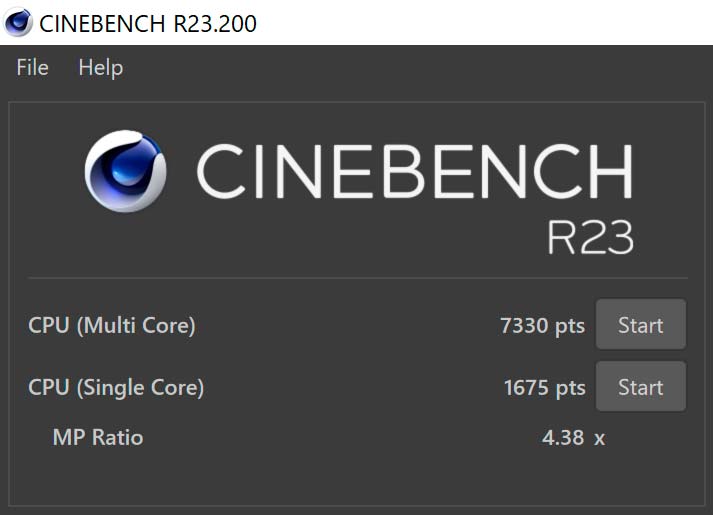Screen dimensions: 713x515
Task: Click the 4.38 MP Ratio value
Action: click(562, 437)
